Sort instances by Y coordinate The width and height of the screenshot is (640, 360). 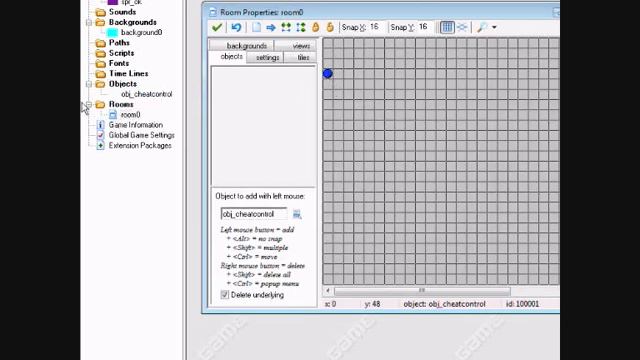301,27
